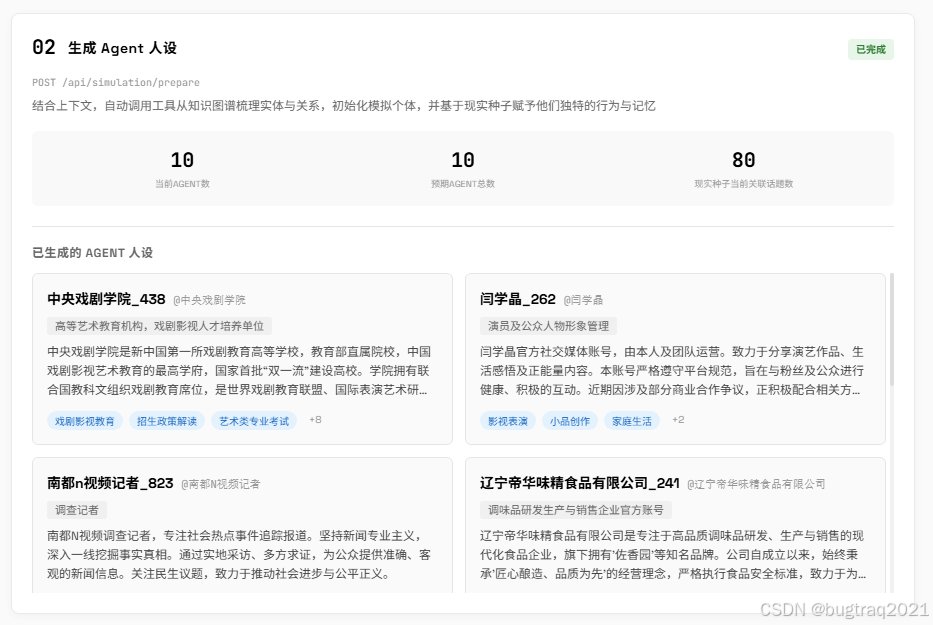This screenshot has width=933, height=625.
Task: Open the 中央戏剧学院_438 agent card title
Action: (x=107, y=299)
